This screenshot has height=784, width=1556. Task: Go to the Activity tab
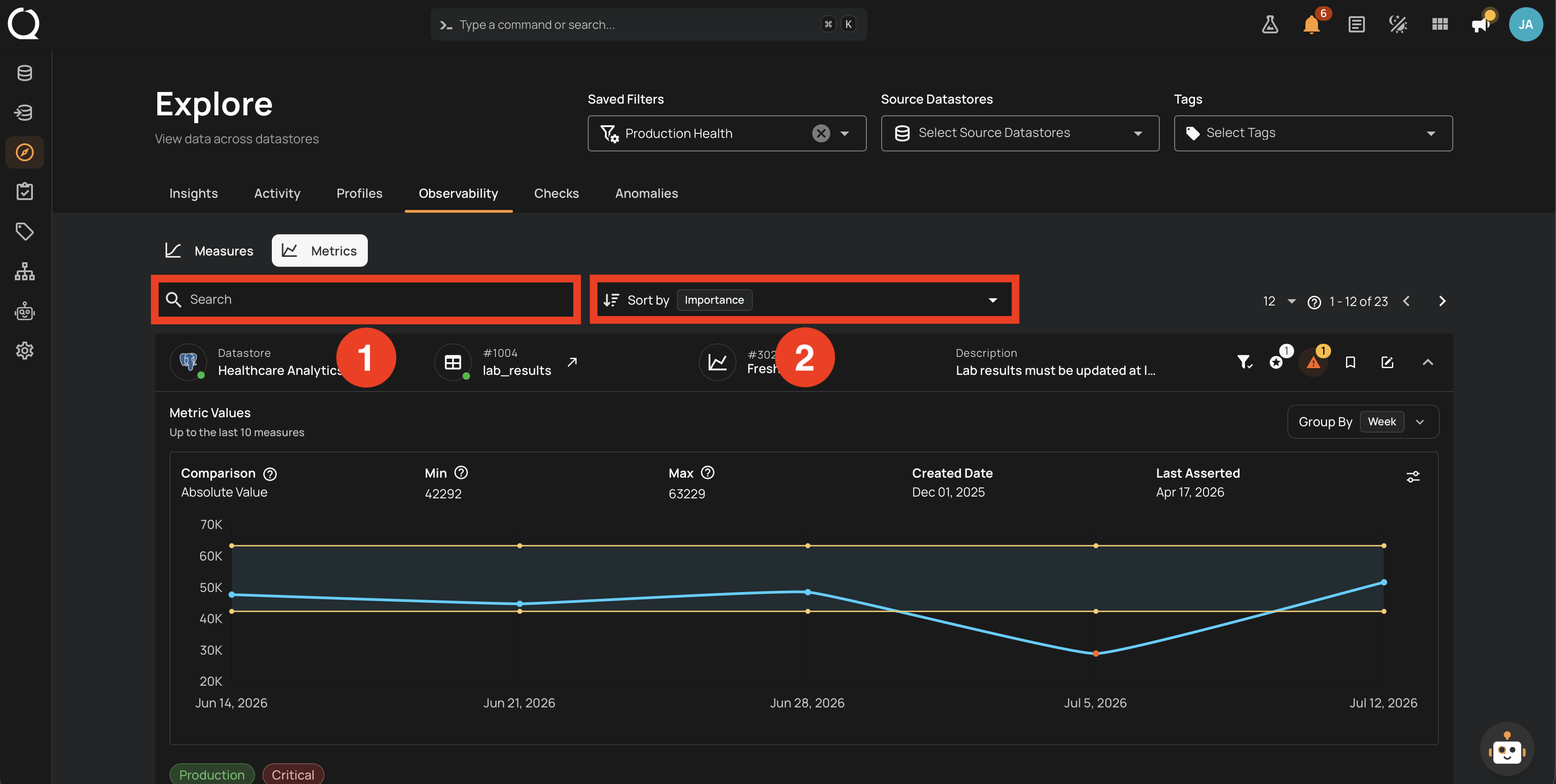[x=277, y=193]
